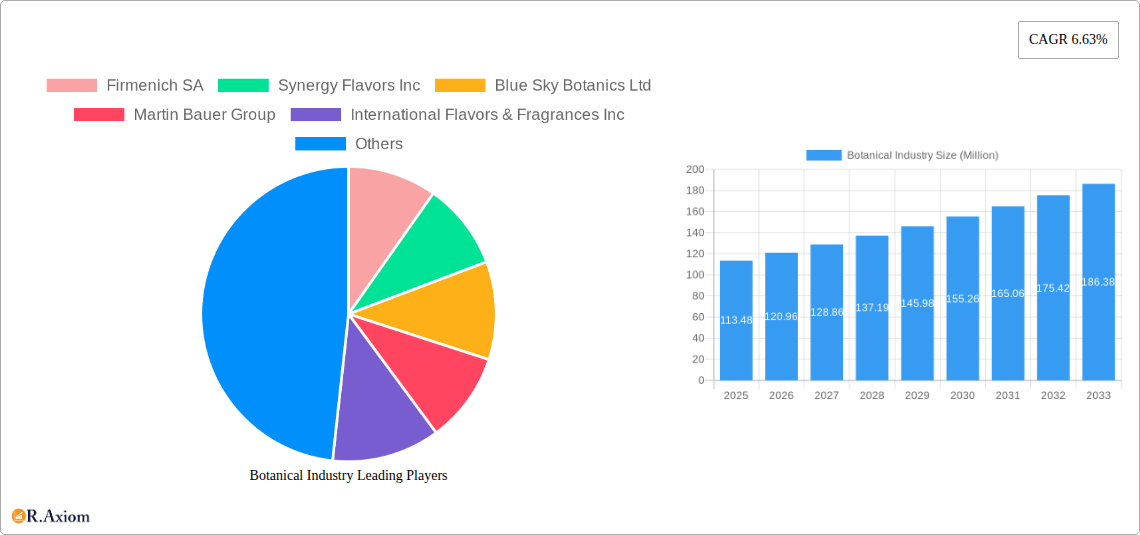Click the 2028 bar showing 137.19
1140x535 pixels.
[x=872, y=308]
